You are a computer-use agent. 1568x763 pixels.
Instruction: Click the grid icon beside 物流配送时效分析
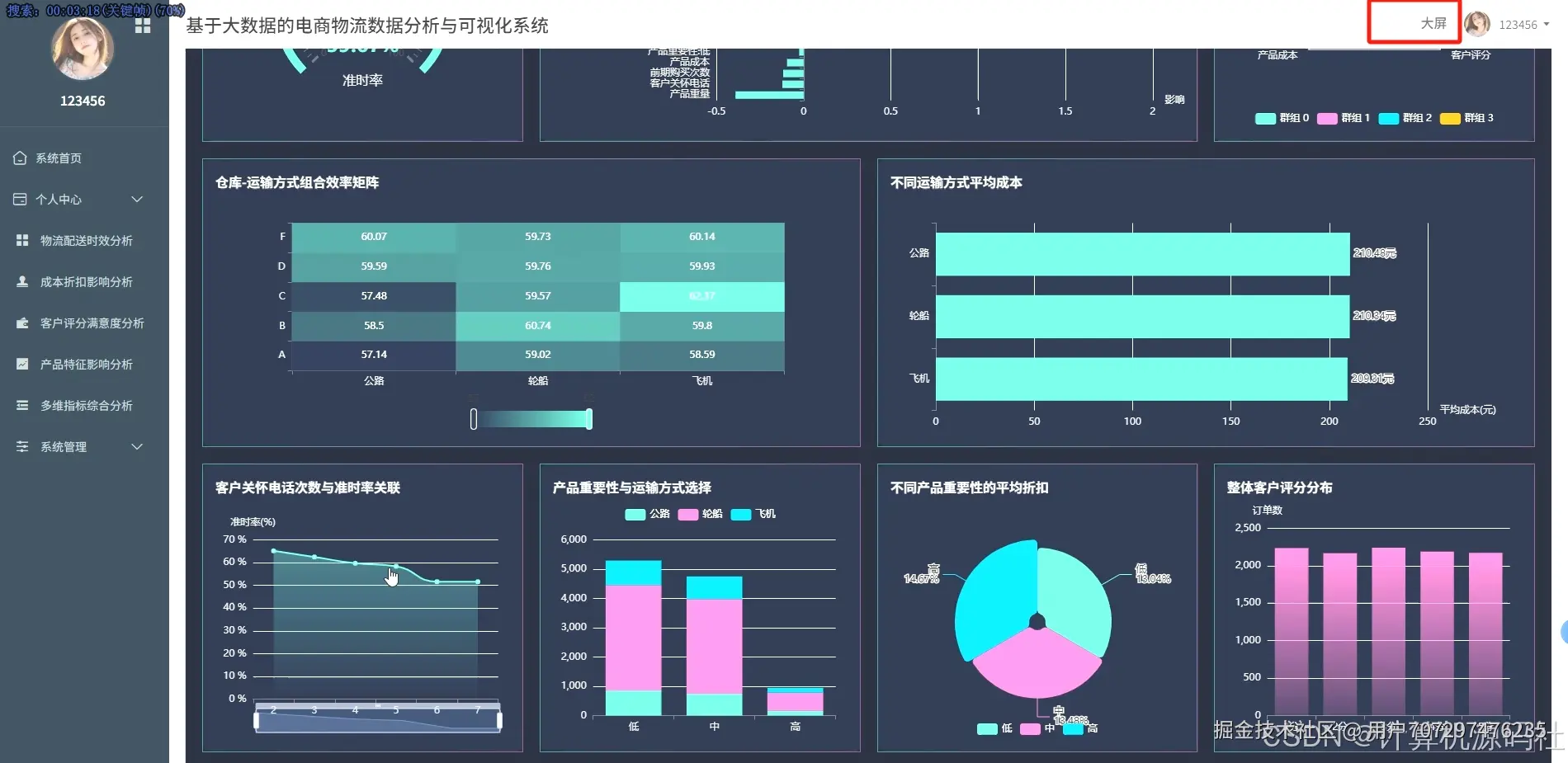22,240
